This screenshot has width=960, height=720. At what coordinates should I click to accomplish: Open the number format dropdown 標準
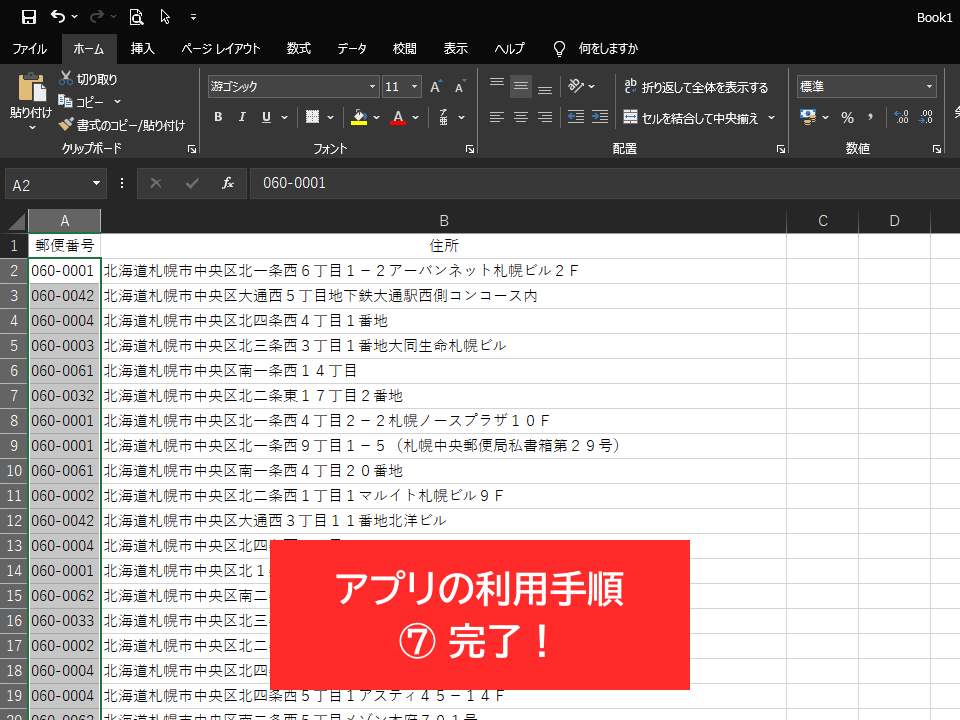929,87
